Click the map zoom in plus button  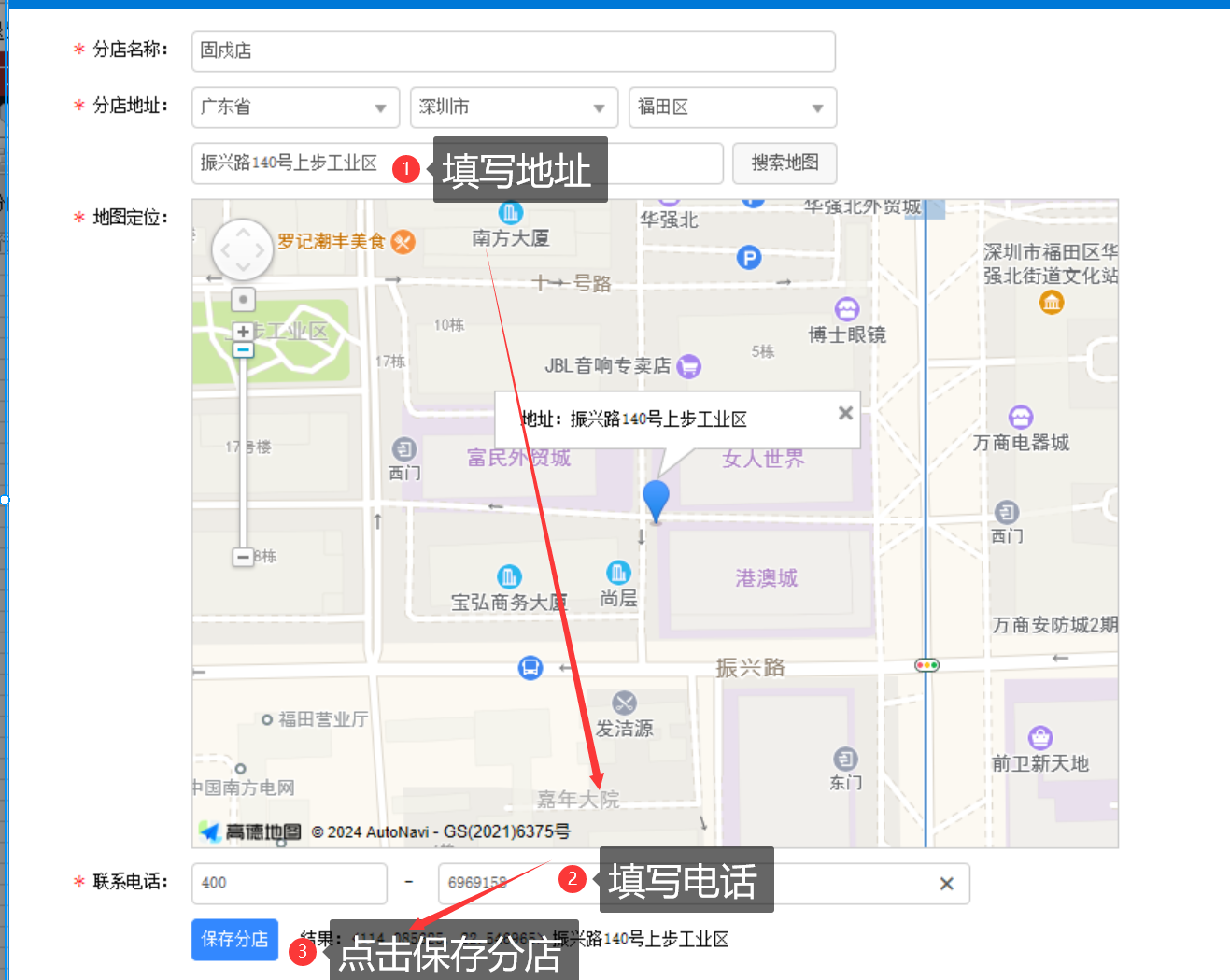[x=243, y=332]
